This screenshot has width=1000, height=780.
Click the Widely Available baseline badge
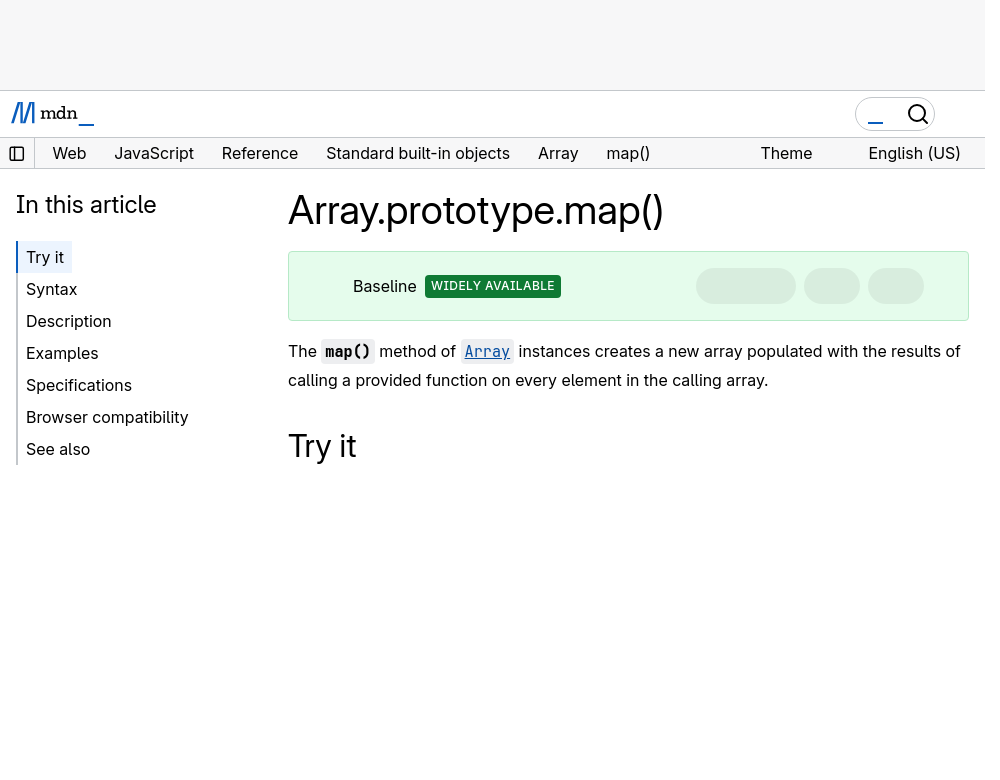[x=493, y=286]
